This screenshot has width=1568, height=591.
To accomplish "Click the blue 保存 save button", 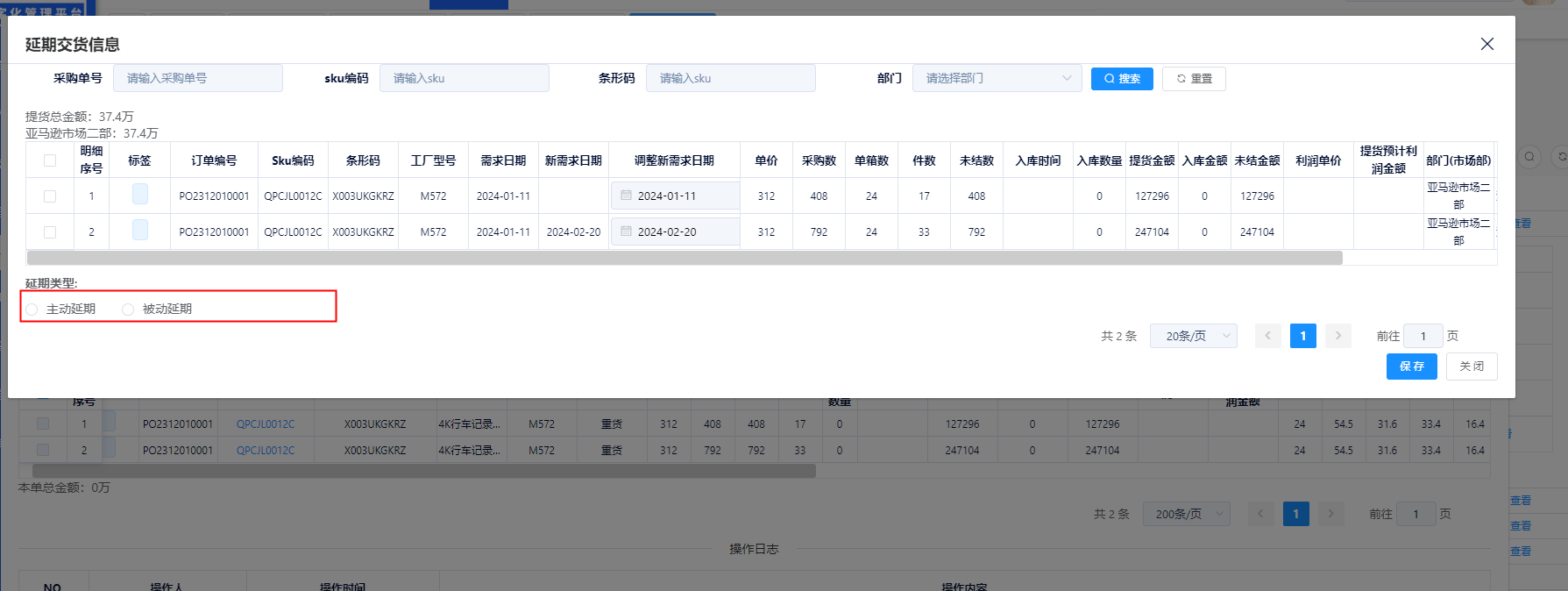I will (1411, 367).
